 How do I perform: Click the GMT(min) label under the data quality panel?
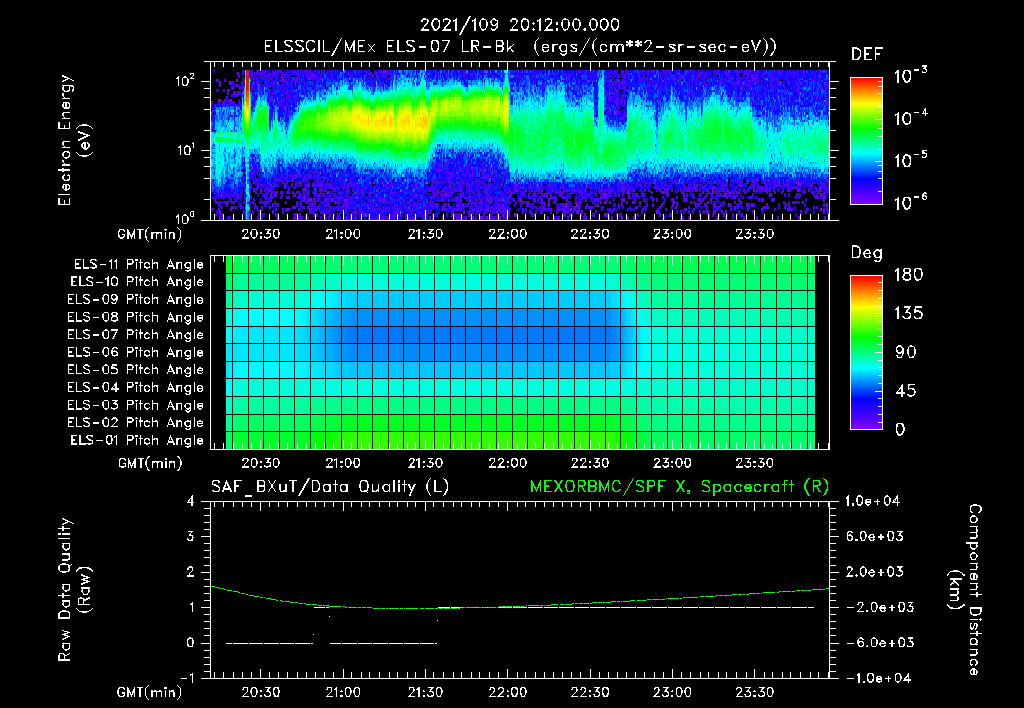(150, 692)
